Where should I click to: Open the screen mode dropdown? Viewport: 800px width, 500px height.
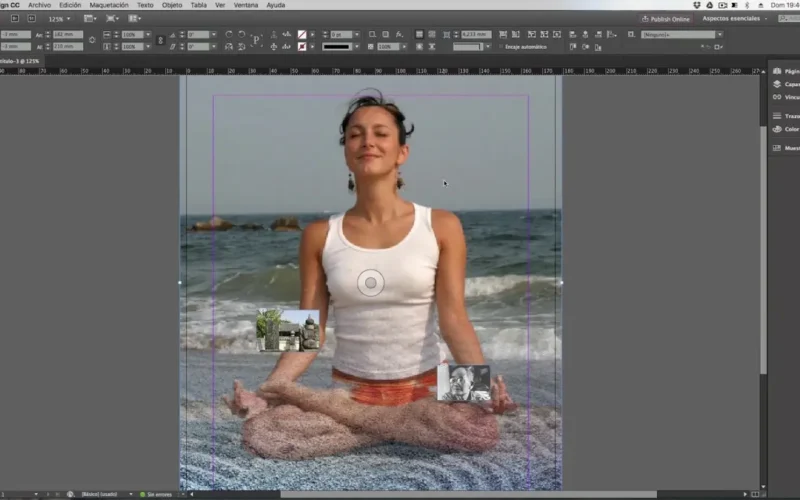(112, 18)
